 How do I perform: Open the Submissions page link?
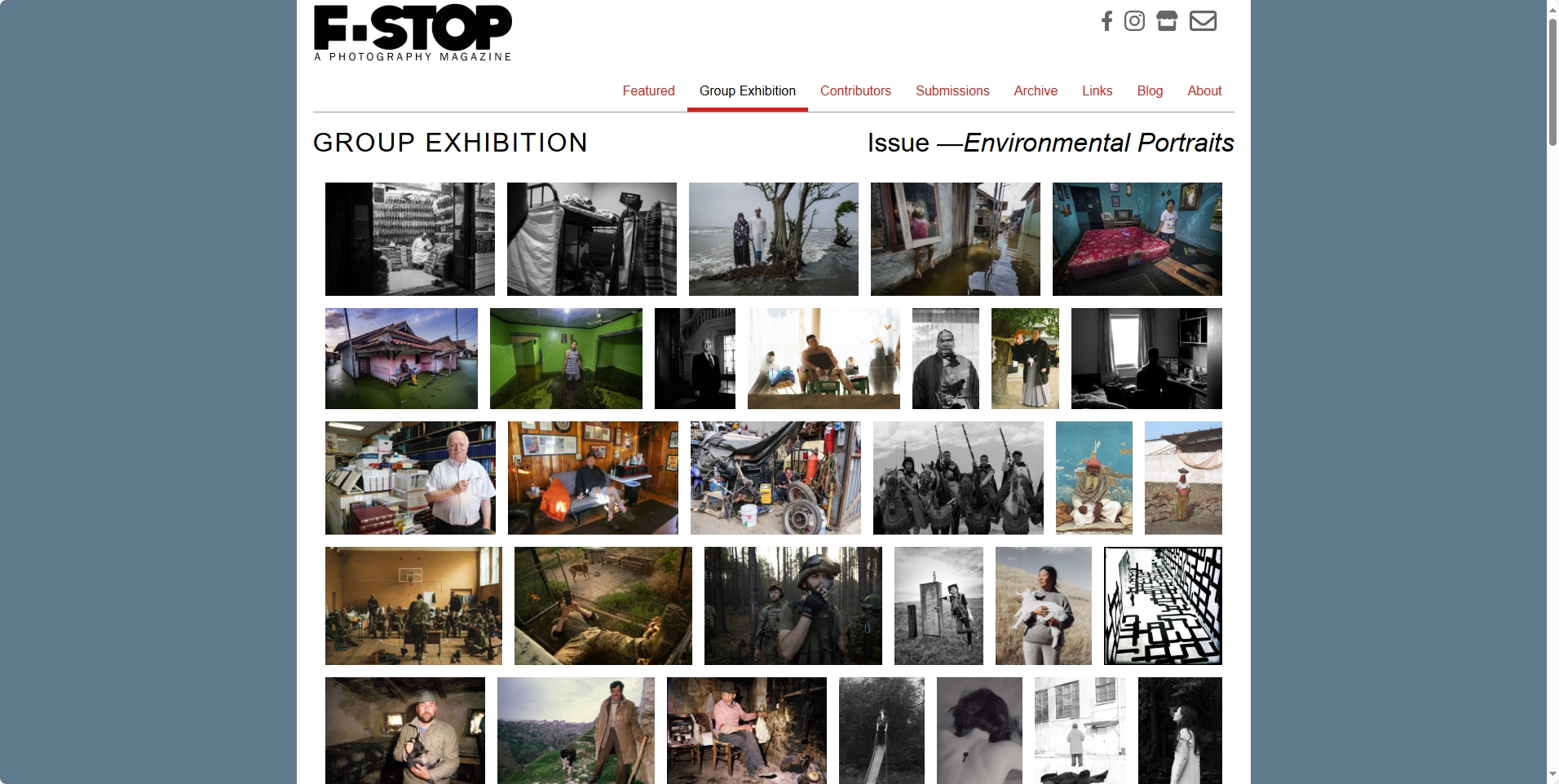point(952,90)
